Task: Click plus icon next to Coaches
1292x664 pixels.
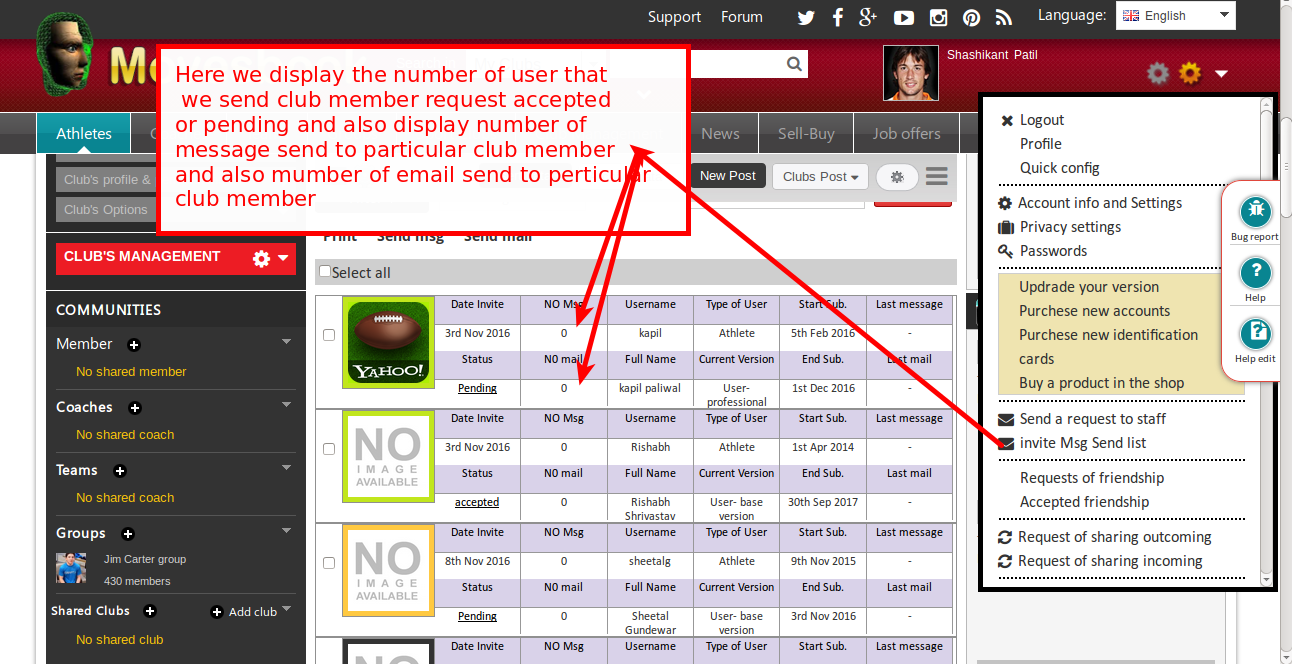Action: [135, 408]
